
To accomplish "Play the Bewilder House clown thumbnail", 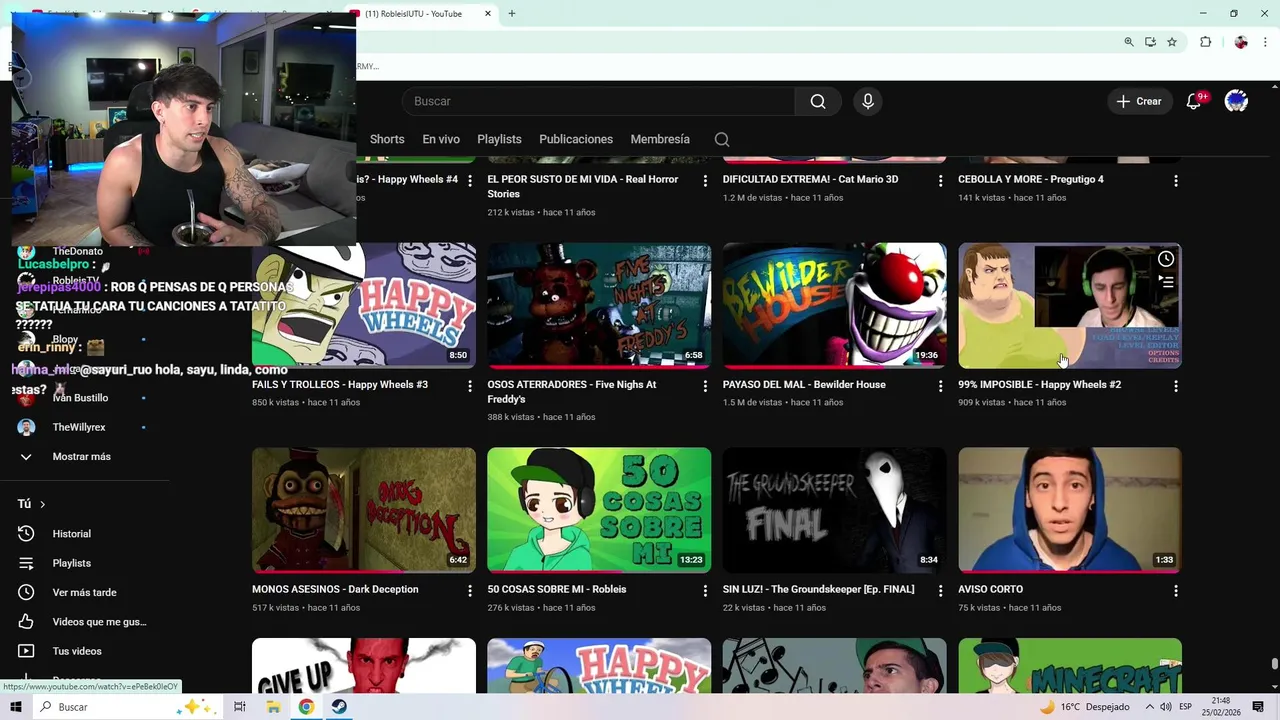I will pos(834,306).
